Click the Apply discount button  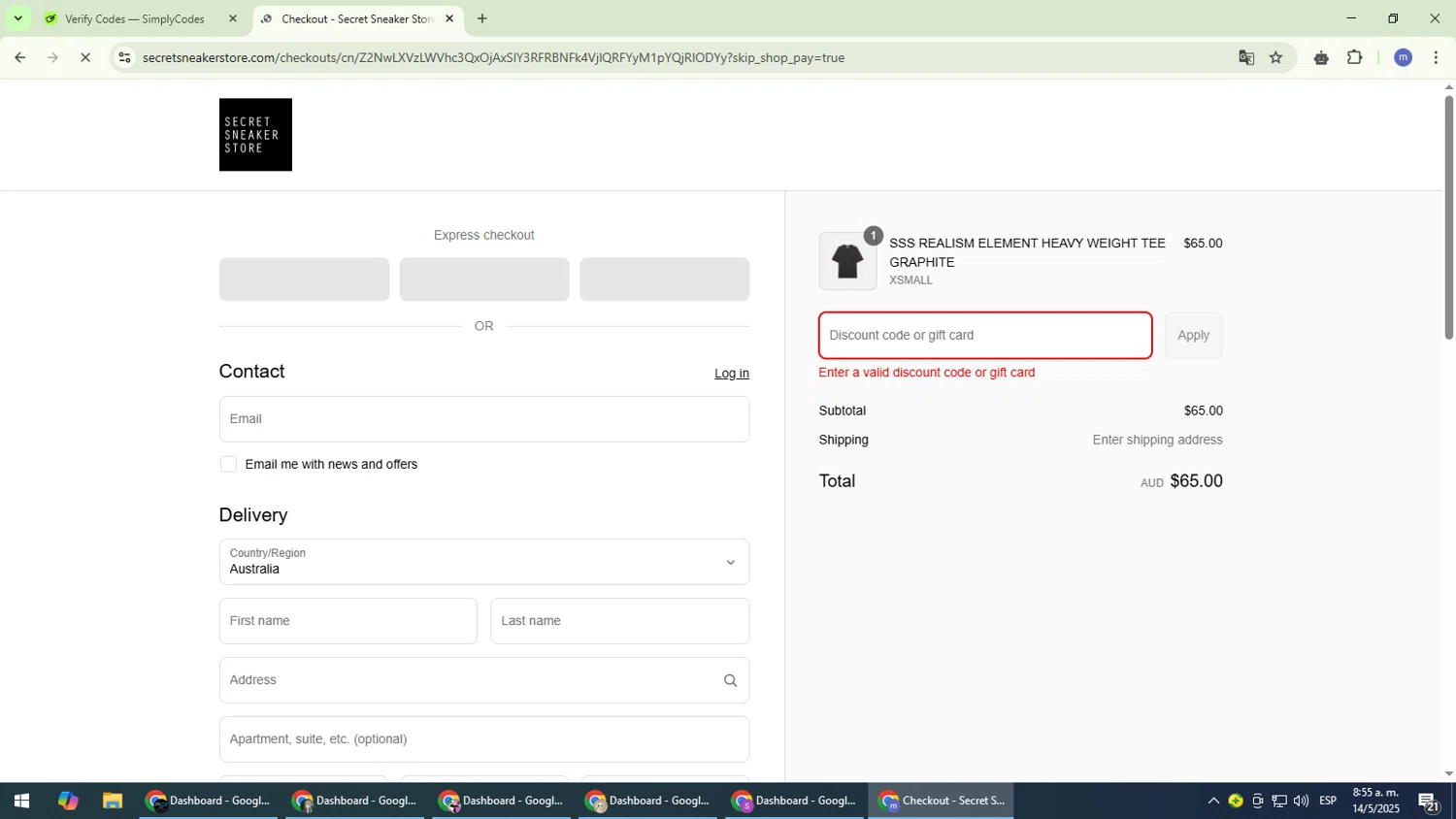pos(1194,336)
